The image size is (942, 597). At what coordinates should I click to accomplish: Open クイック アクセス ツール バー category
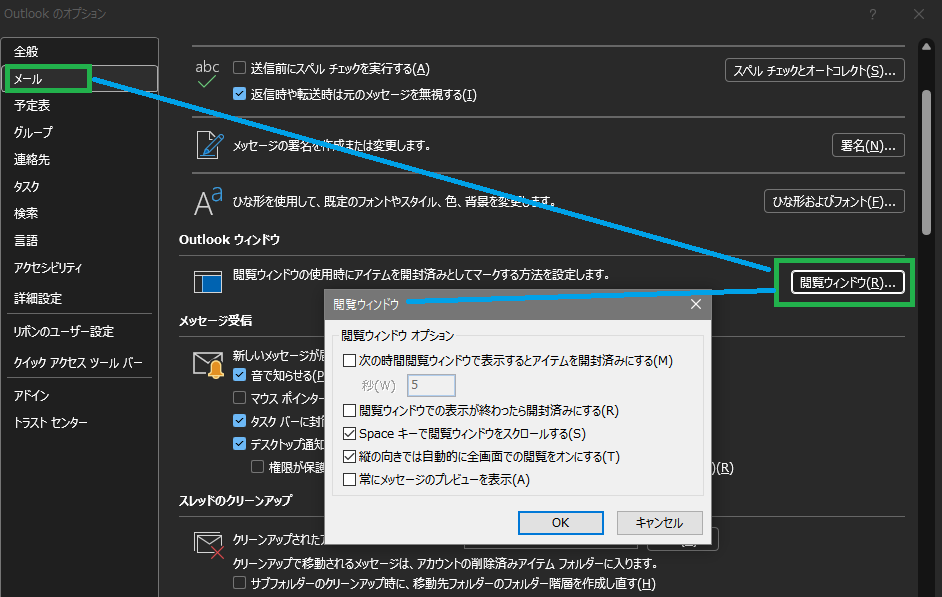coord(79,362)
